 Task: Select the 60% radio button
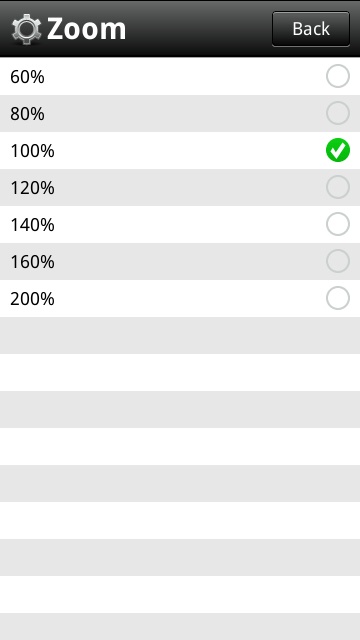pyautogui.click(x=338, y=76)
